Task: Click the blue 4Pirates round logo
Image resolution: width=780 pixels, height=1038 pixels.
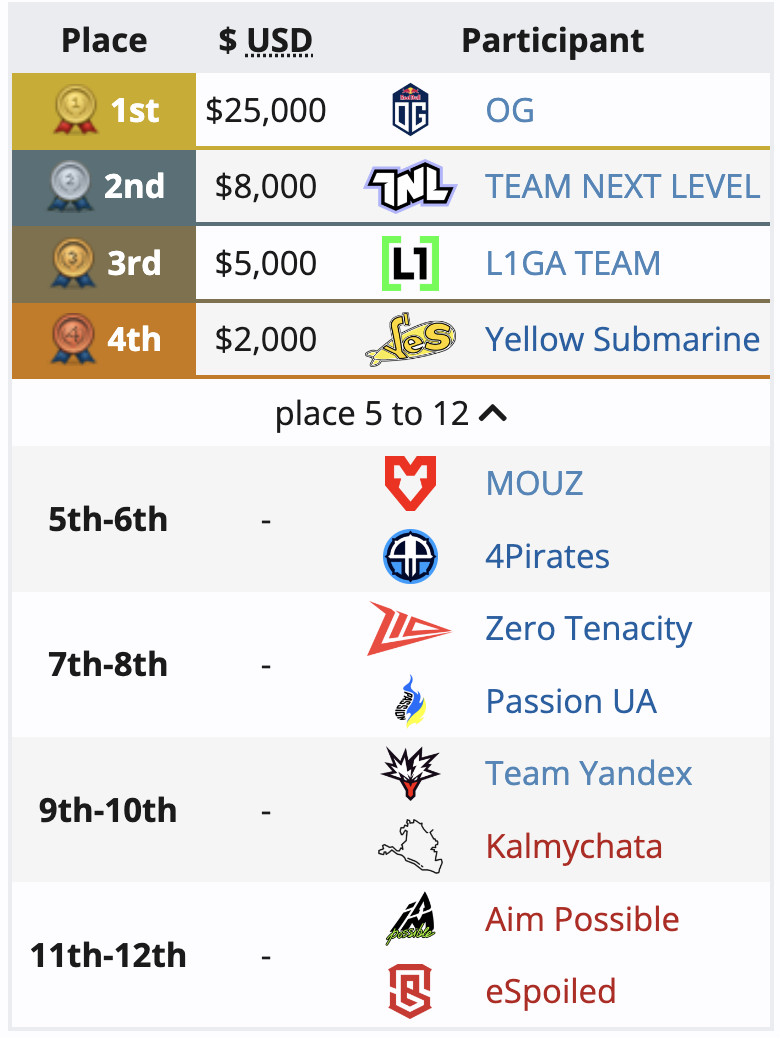Action: click(411, 556)
